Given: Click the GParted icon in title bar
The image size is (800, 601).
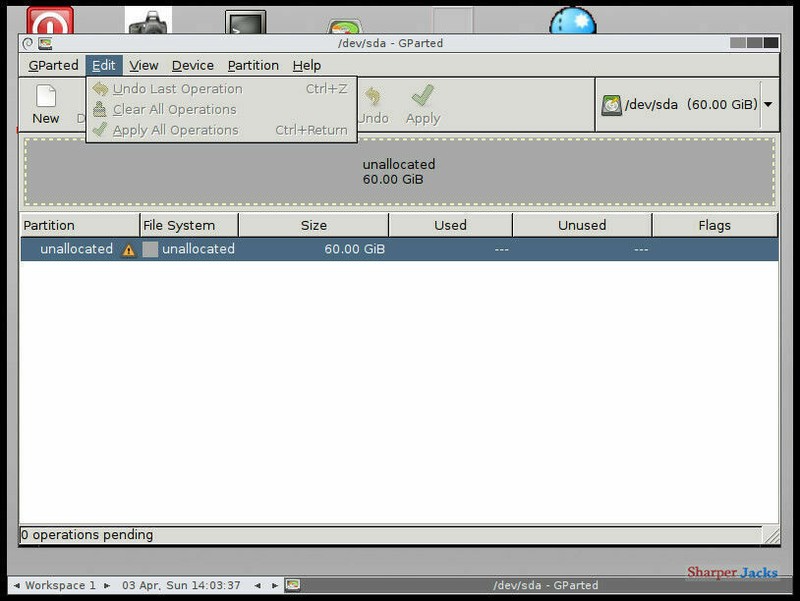Looking at the screenshot, I should pyautogui.click(x=45, y=43).
